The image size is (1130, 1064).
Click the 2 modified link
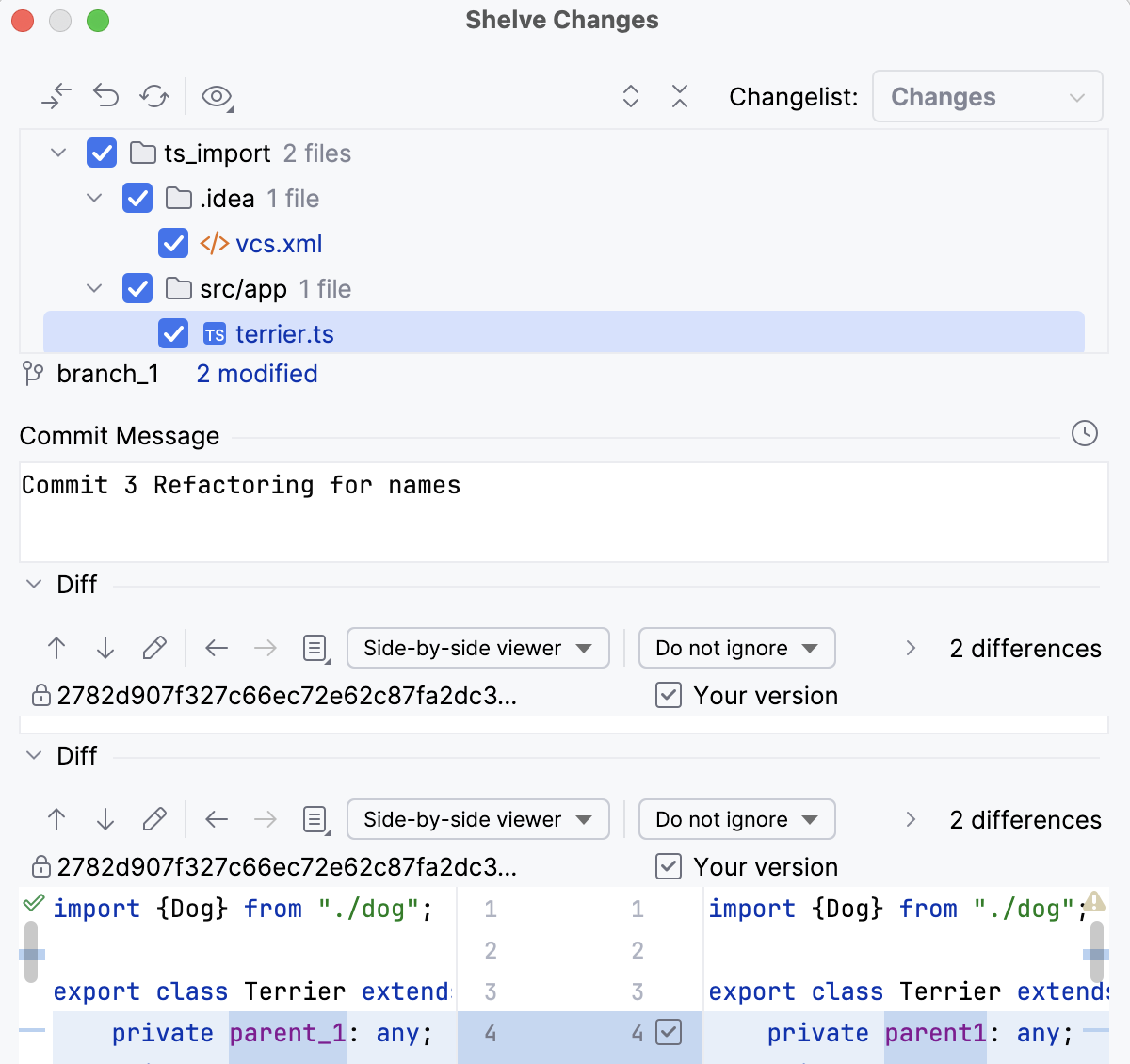tap(256, 374)
